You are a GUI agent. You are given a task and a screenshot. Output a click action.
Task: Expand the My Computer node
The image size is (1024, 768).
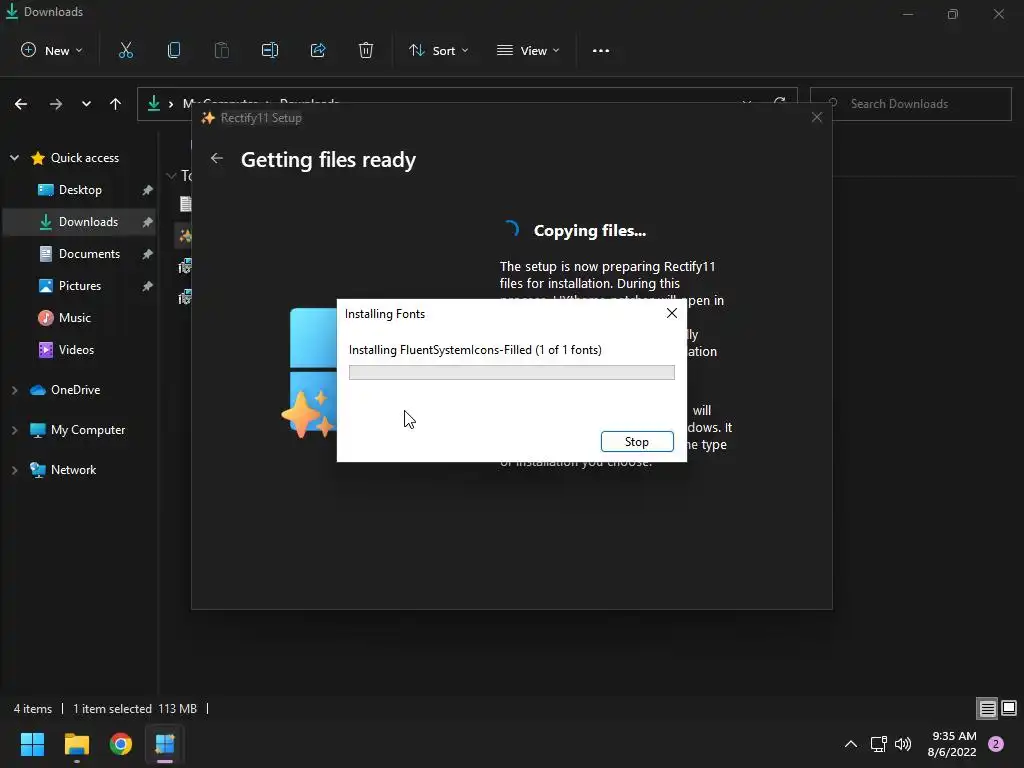(14, 430)
